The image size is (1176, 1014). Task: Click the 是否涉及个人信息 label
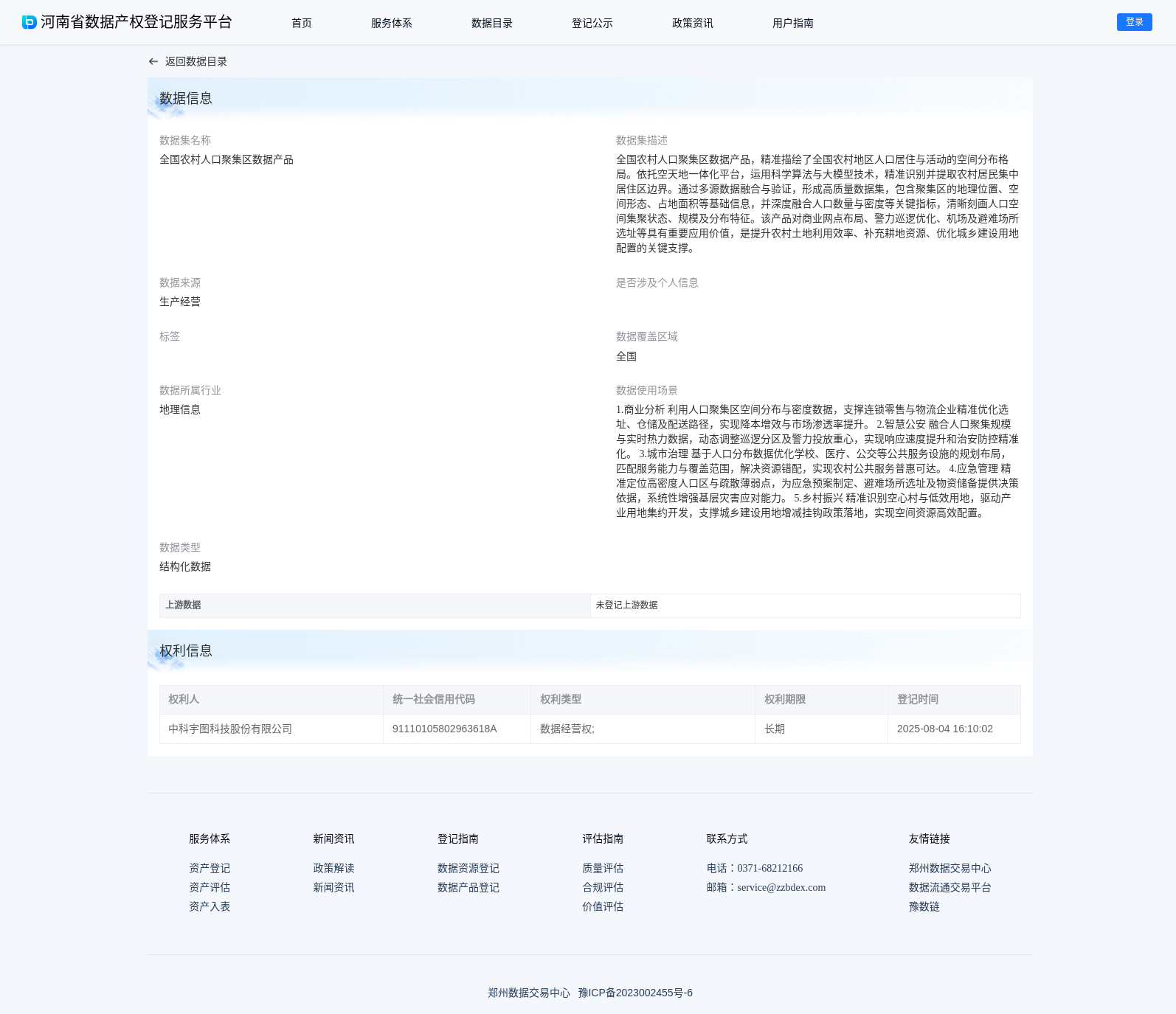point(657,282)
